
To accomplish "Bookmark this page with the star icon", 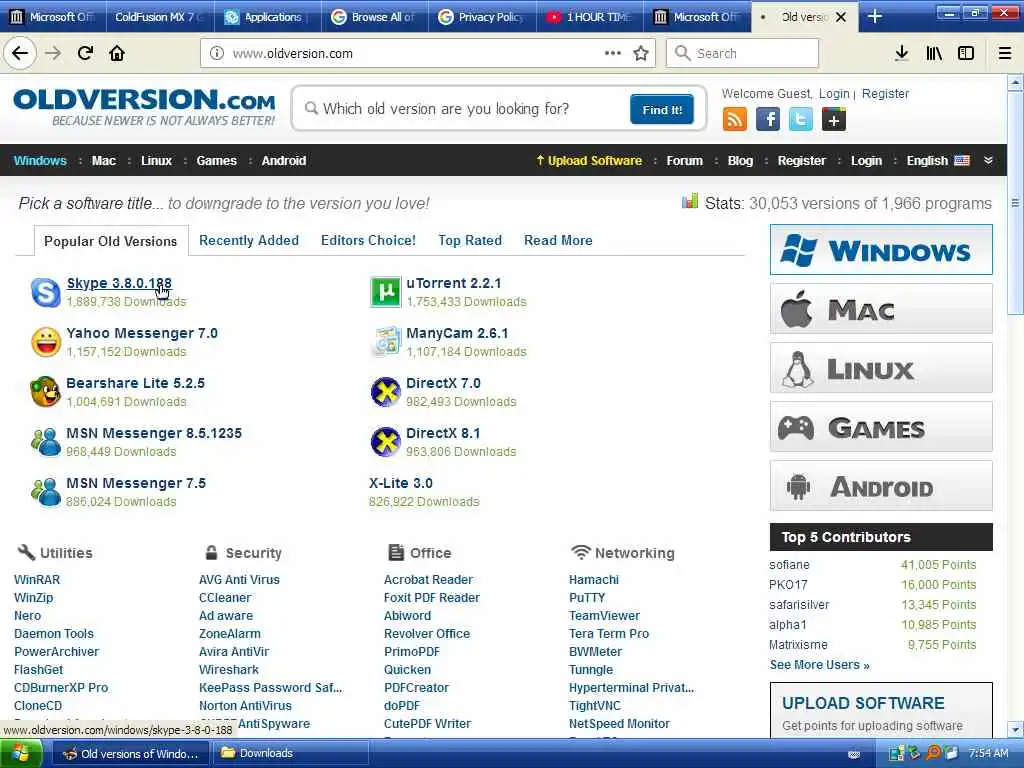I will (641, 53).
